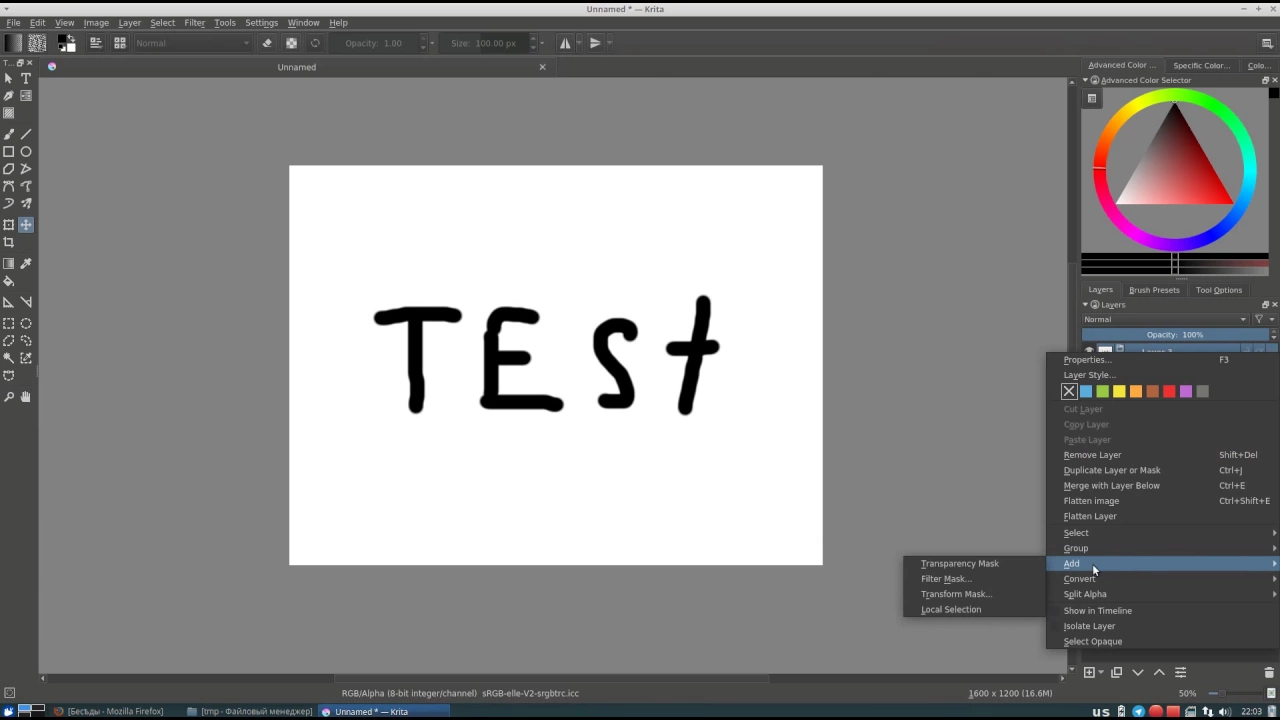Select the Bezier Curve tool
This screenshot has width=1280, height=720.
coord(9,186)
